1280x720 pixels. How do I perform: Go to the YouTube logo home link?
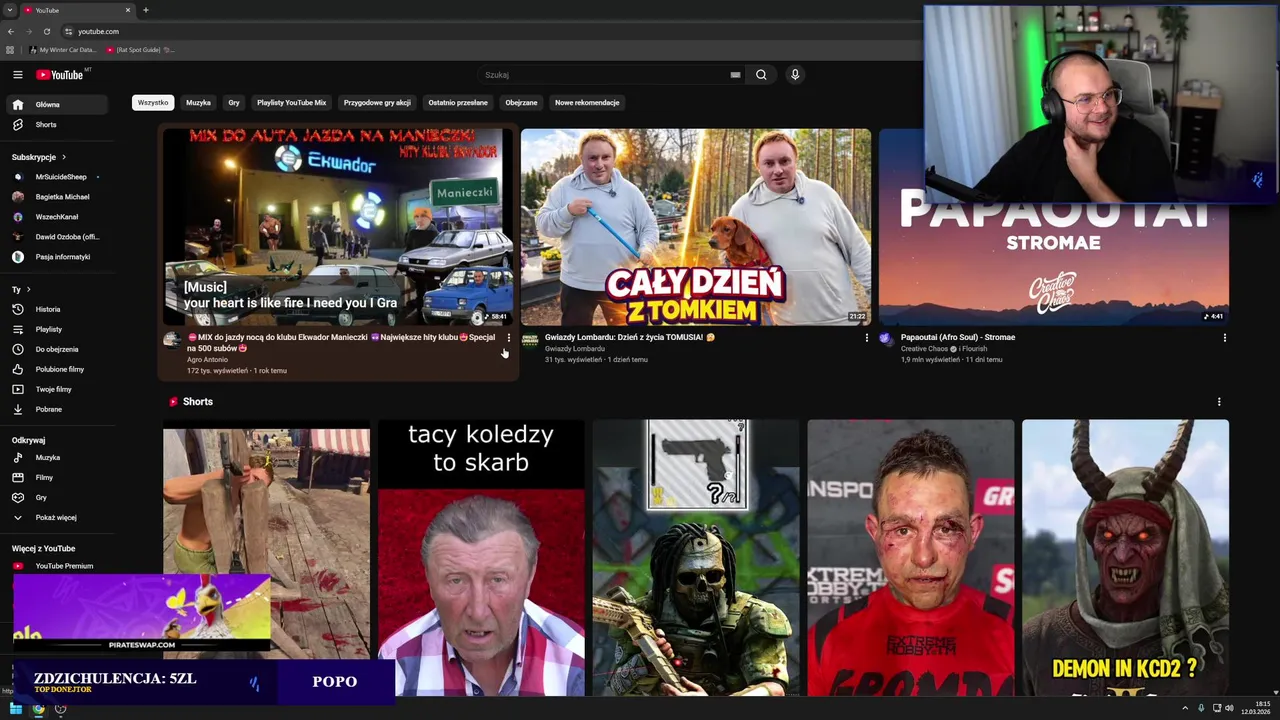tap(60, 74)
